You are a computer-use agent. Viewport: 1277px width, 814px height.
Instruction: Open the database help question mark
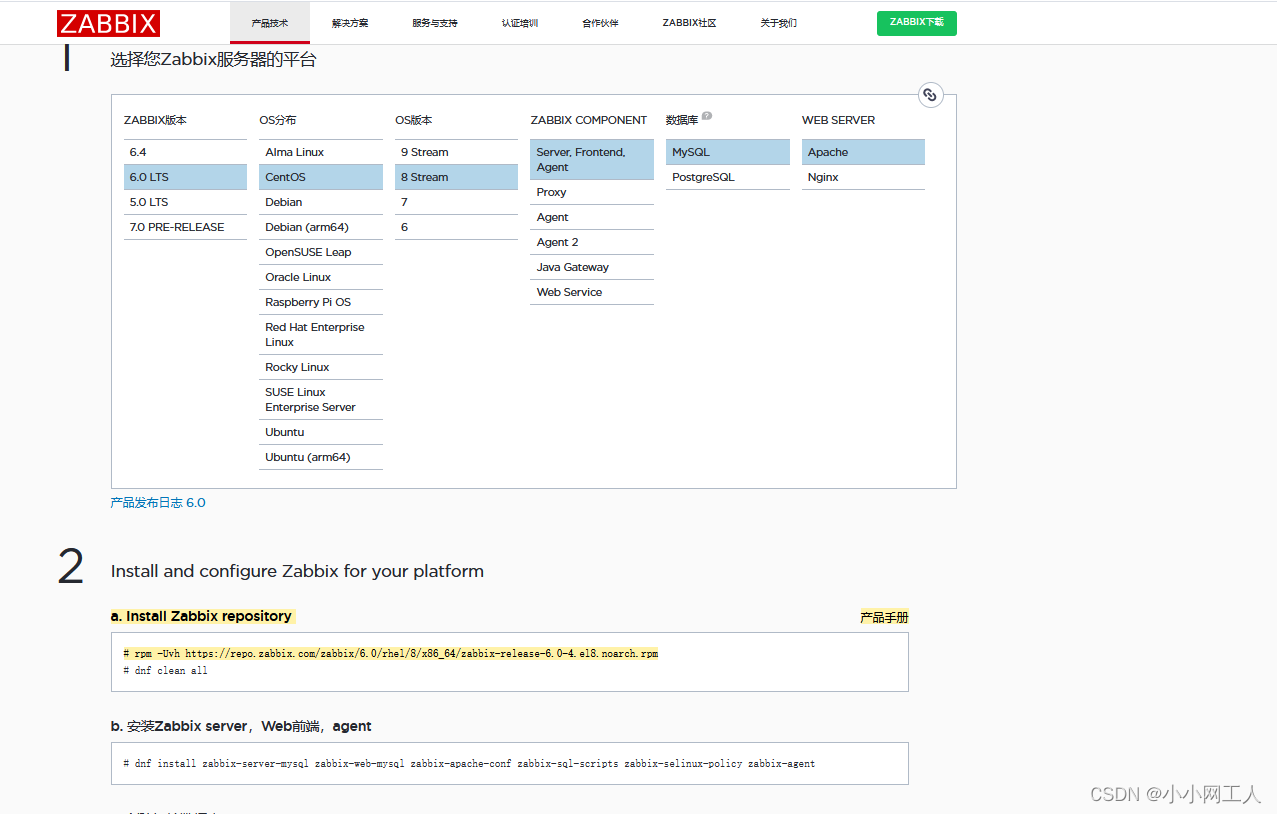[707, 116]
